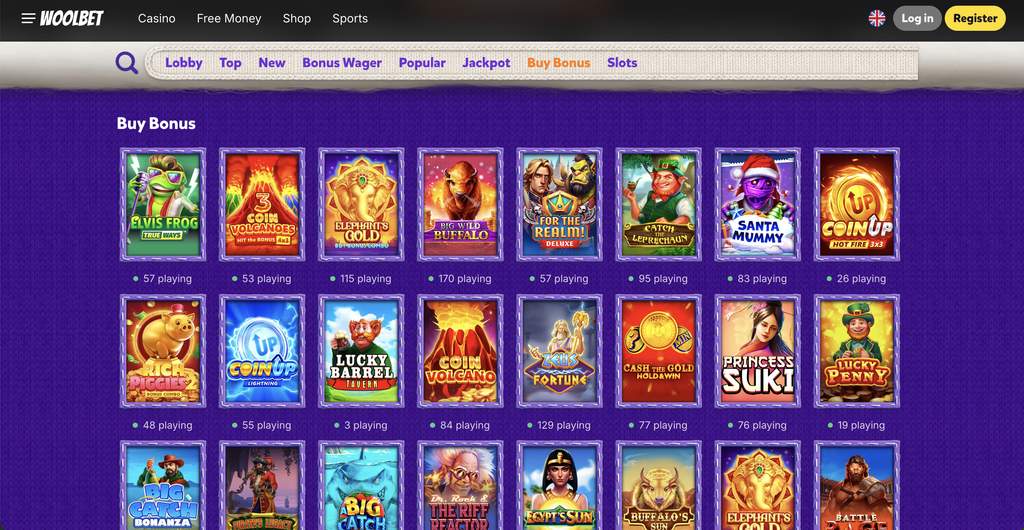The width and height of the screenshot is (1024, 530).
Task: Launch Cash the Gold Hold&Win game
Action: [659, 351]
